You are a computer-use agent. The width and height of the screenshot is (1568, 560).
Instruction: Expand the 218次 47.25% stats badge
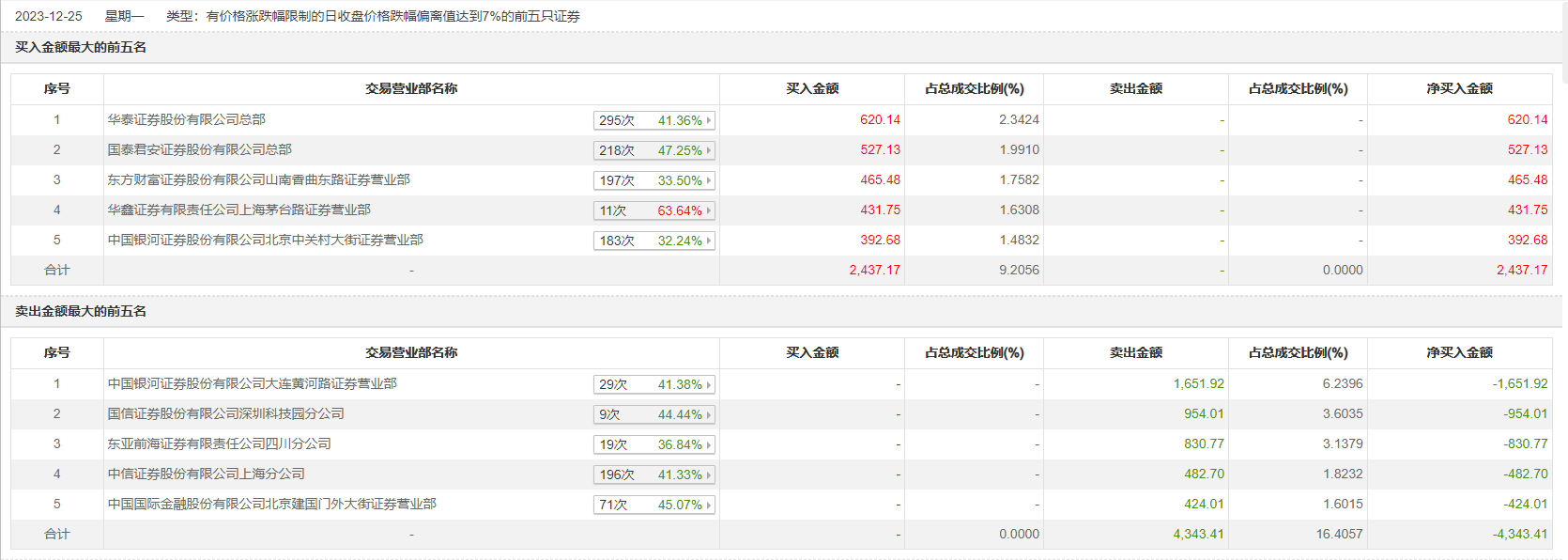click(653, 150)
